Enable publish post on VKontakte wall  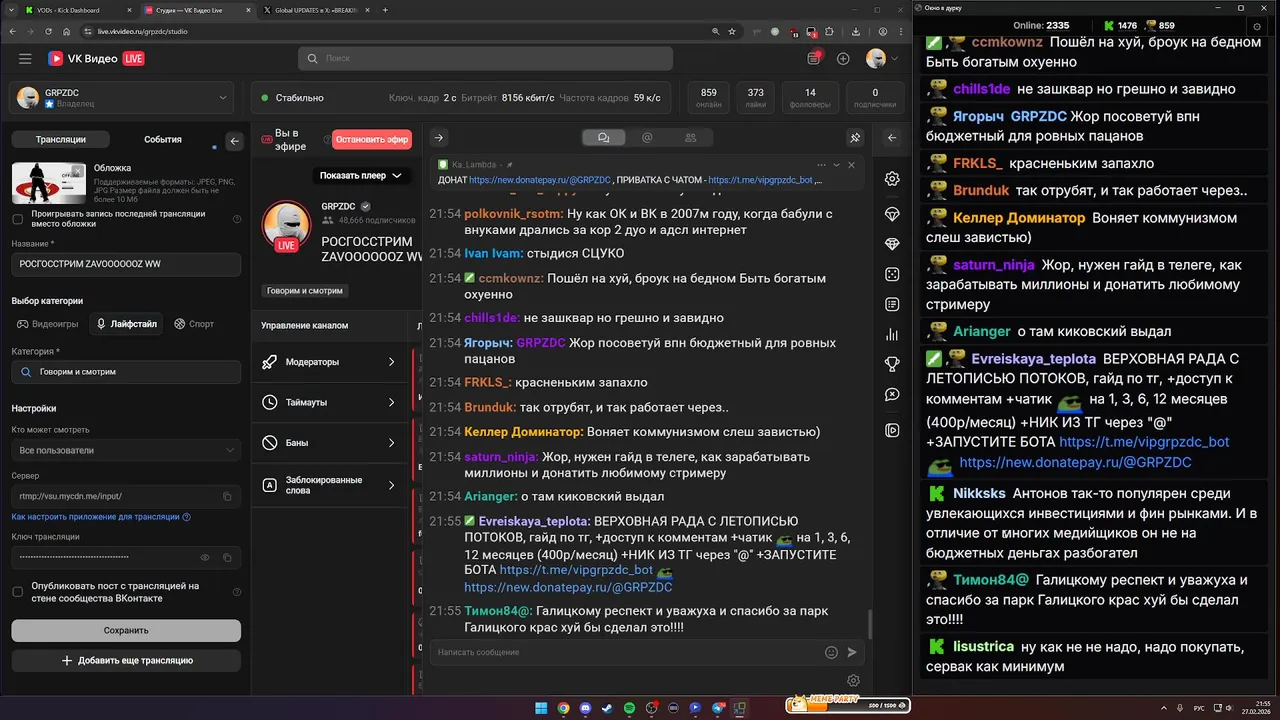pyautogui.click(x=17, y=592)
